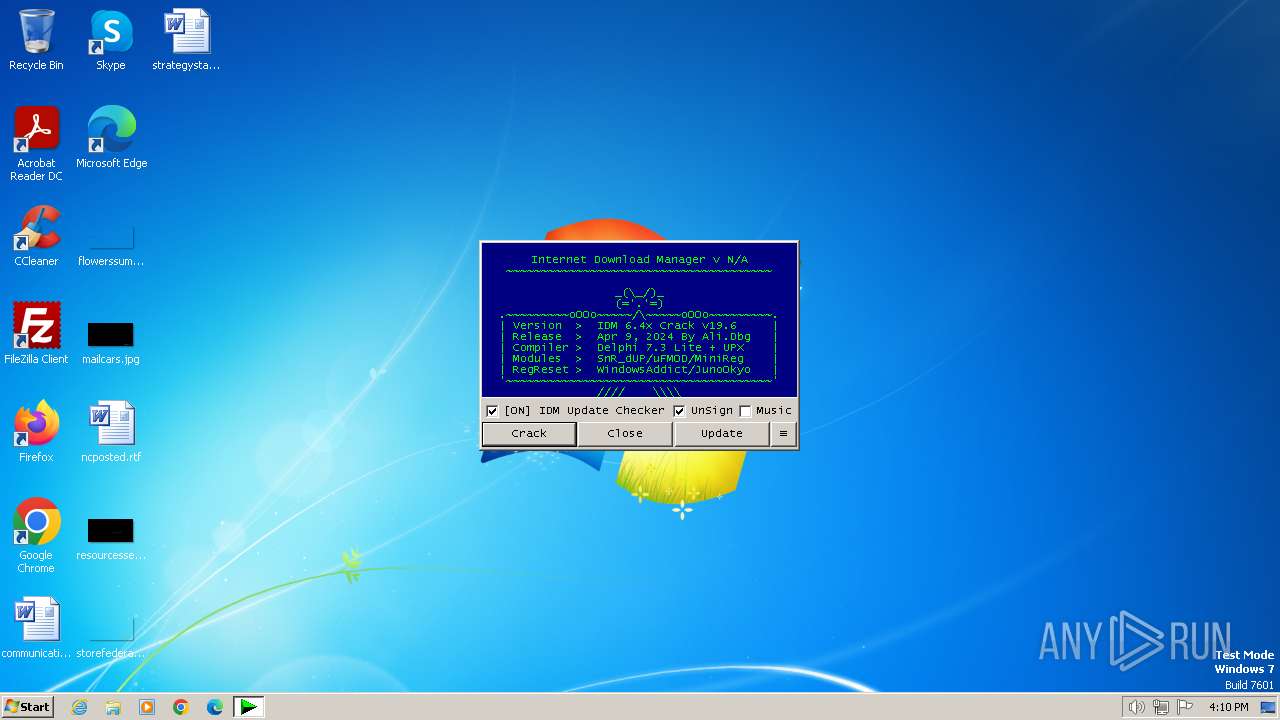Click the Crack button

click(529, 433)
